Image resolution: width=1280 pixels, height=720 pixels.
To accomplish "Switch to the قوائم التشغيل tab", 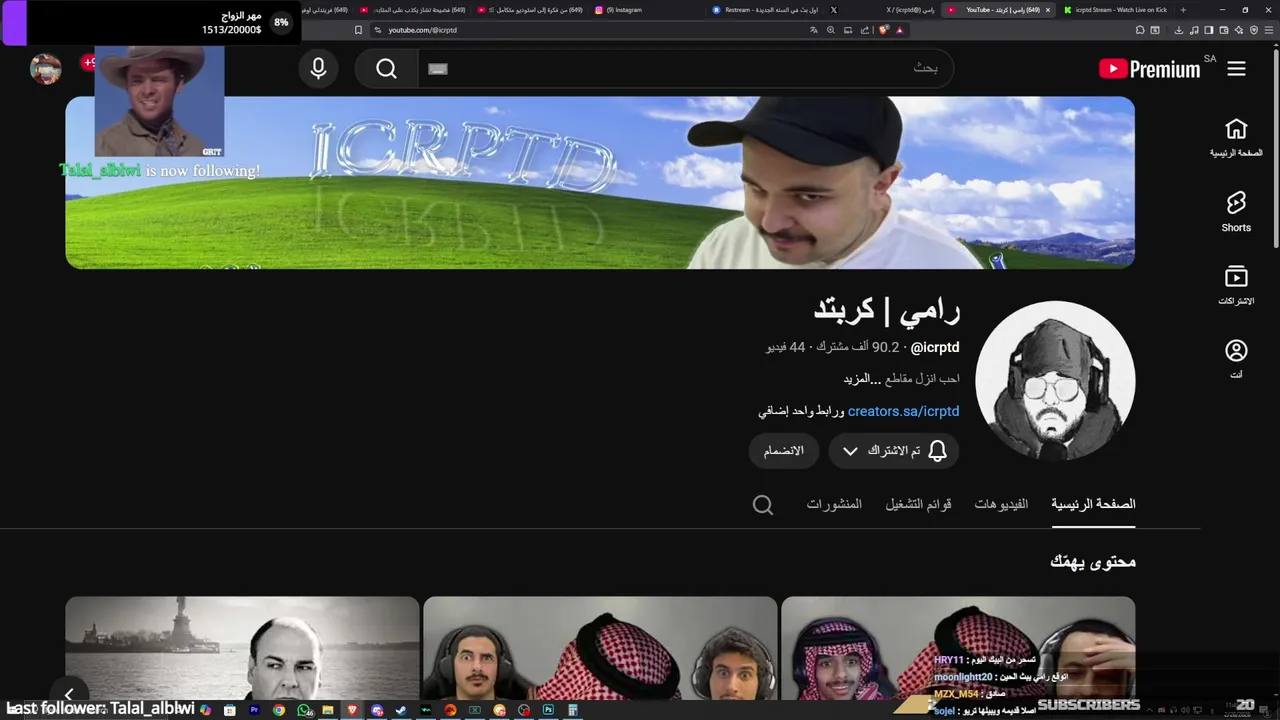I will (918, 504).
